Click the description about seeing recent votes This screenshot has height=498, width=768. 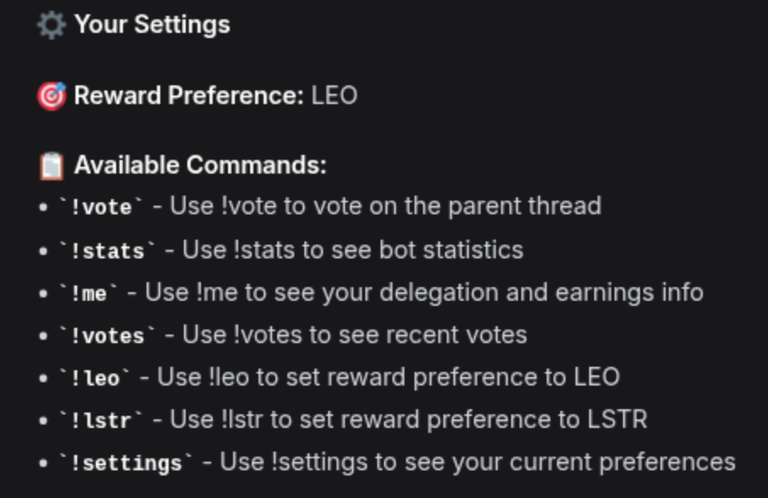[355, 335]
